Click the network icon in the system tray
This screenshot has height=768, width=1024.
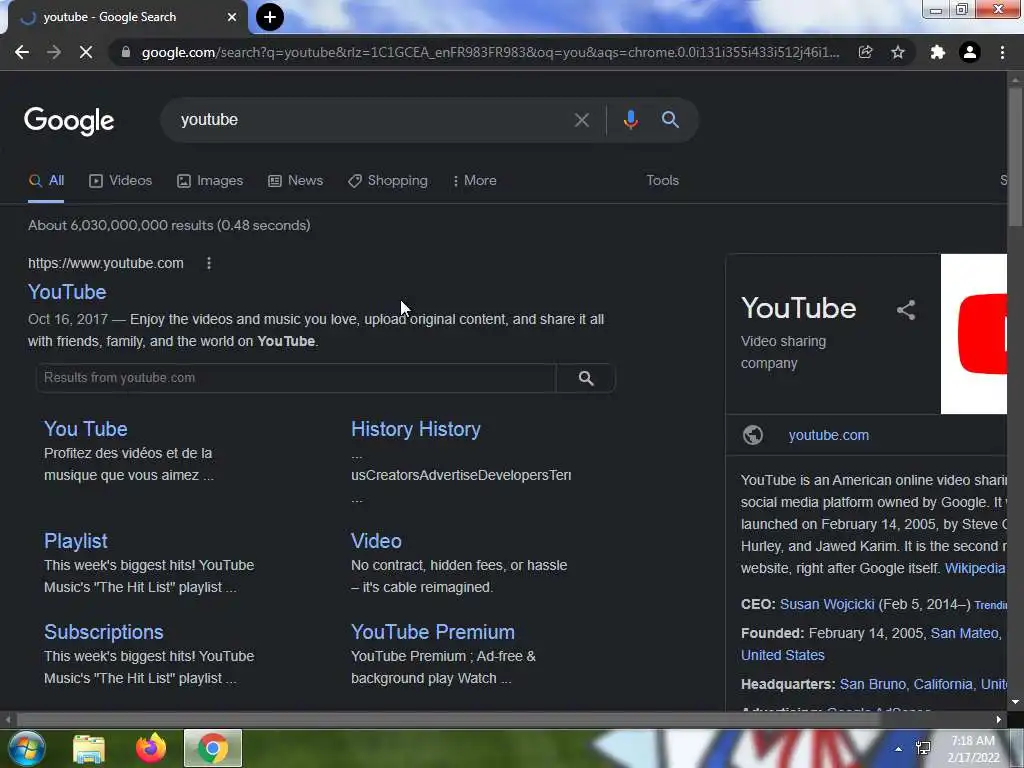(923, 748)
